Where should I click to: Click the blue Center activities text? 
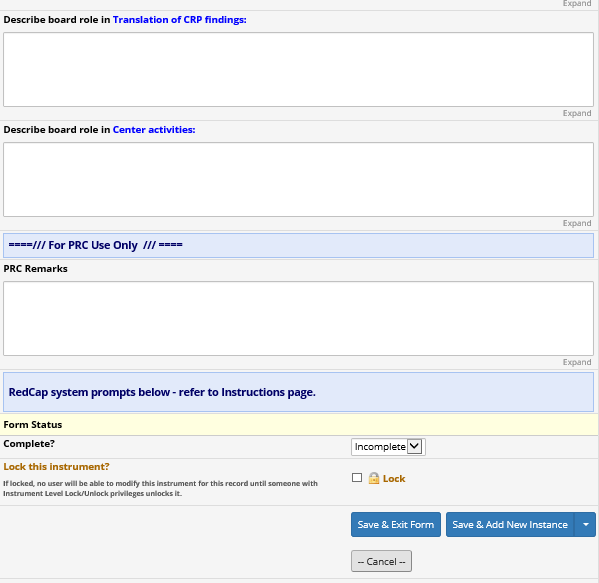pos(154,130)
